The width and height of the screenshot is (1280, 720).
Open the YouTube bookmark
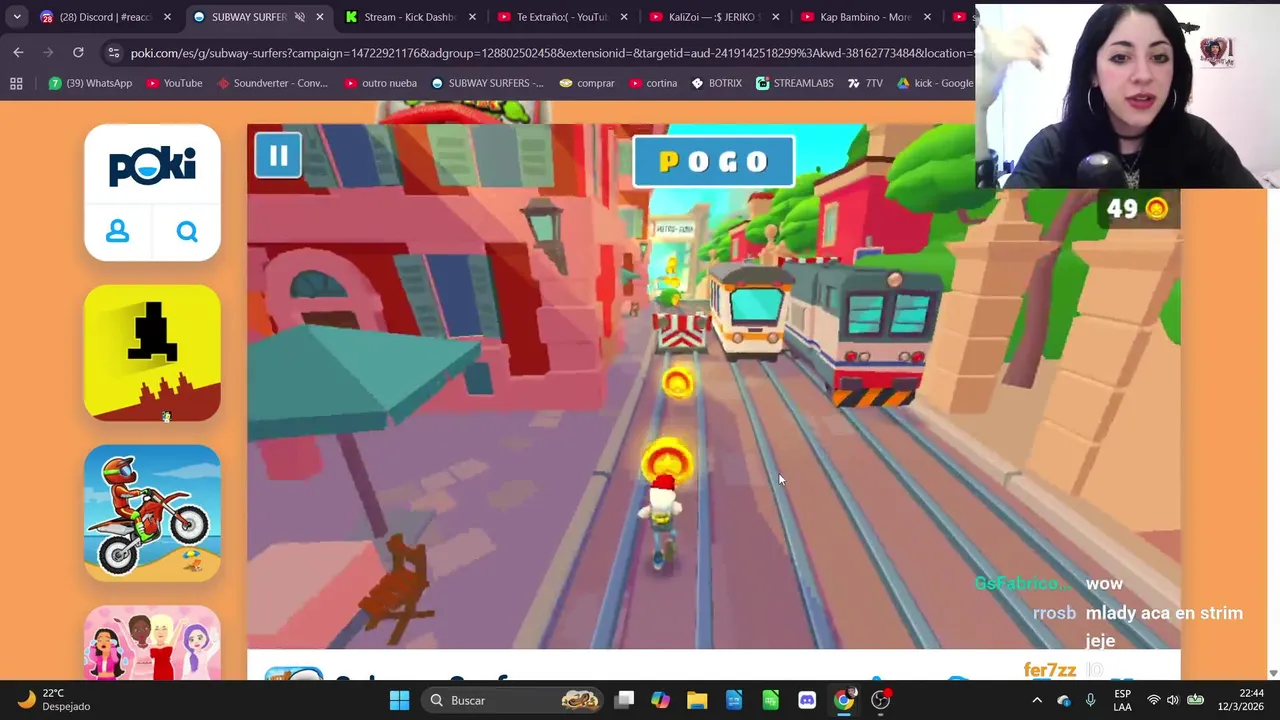(174, 83)
